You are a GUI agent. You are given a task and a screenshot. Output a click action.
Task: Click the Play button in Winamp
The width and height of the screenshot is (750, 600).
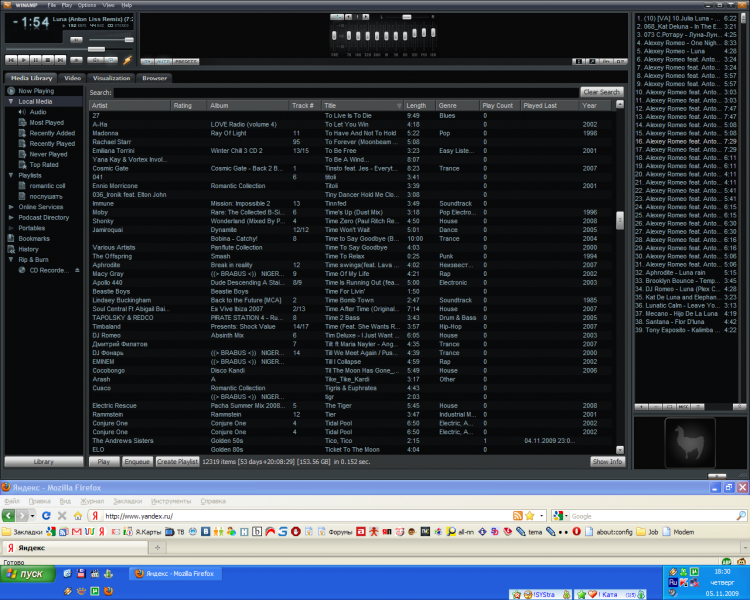[x=23, y=60]
